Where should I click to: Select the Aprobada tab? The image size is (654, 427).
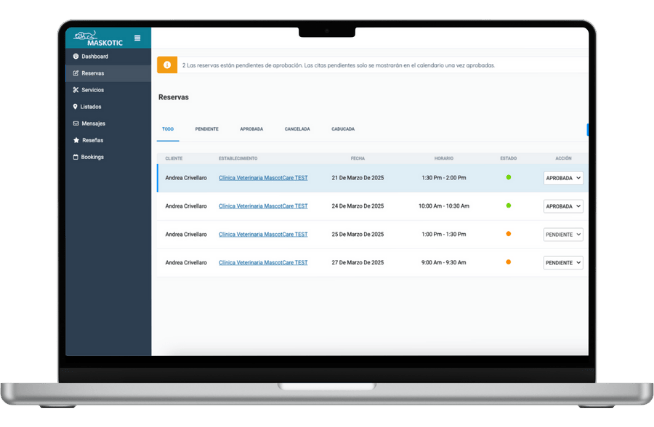tap(251, 129)
